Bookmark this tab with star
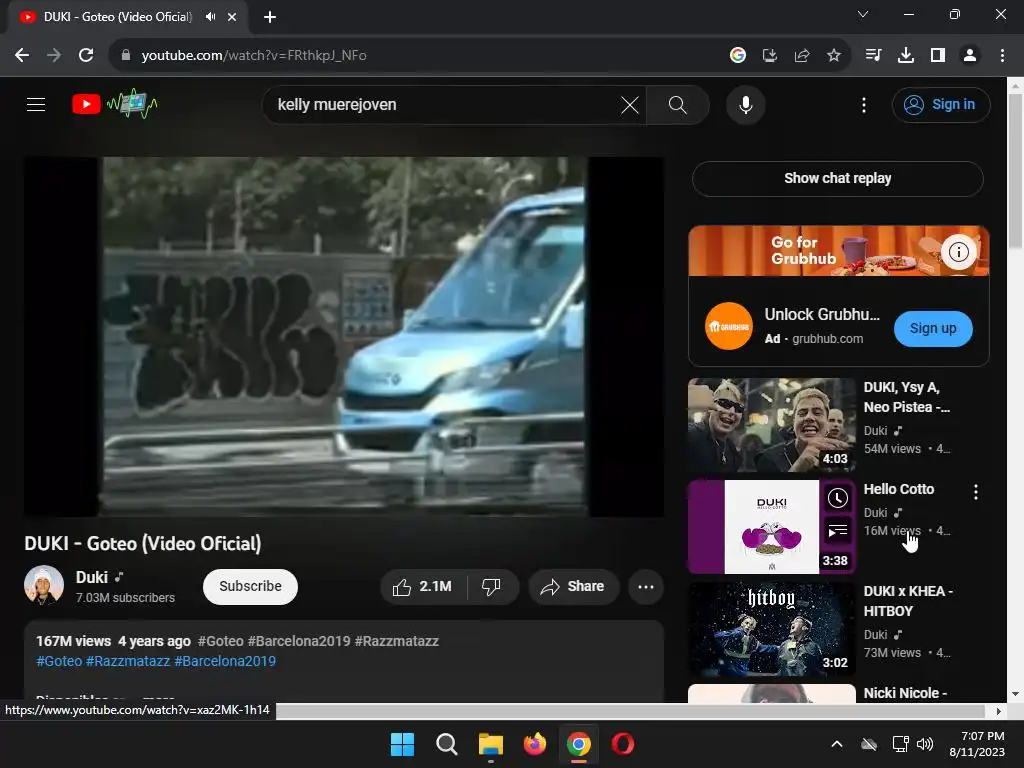This screenshot has width=1024, height=768. click(x=834, y=56)
